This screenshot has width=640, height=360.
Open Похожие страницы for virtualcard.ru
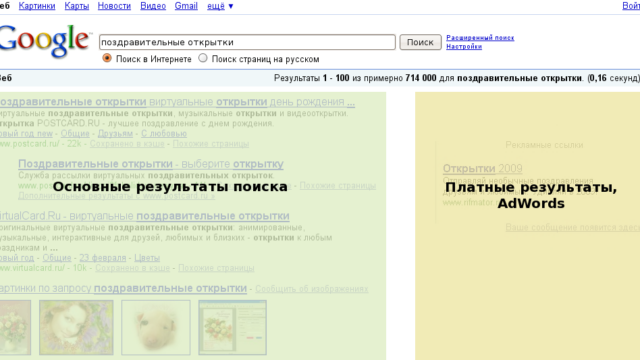click(216, 268)
